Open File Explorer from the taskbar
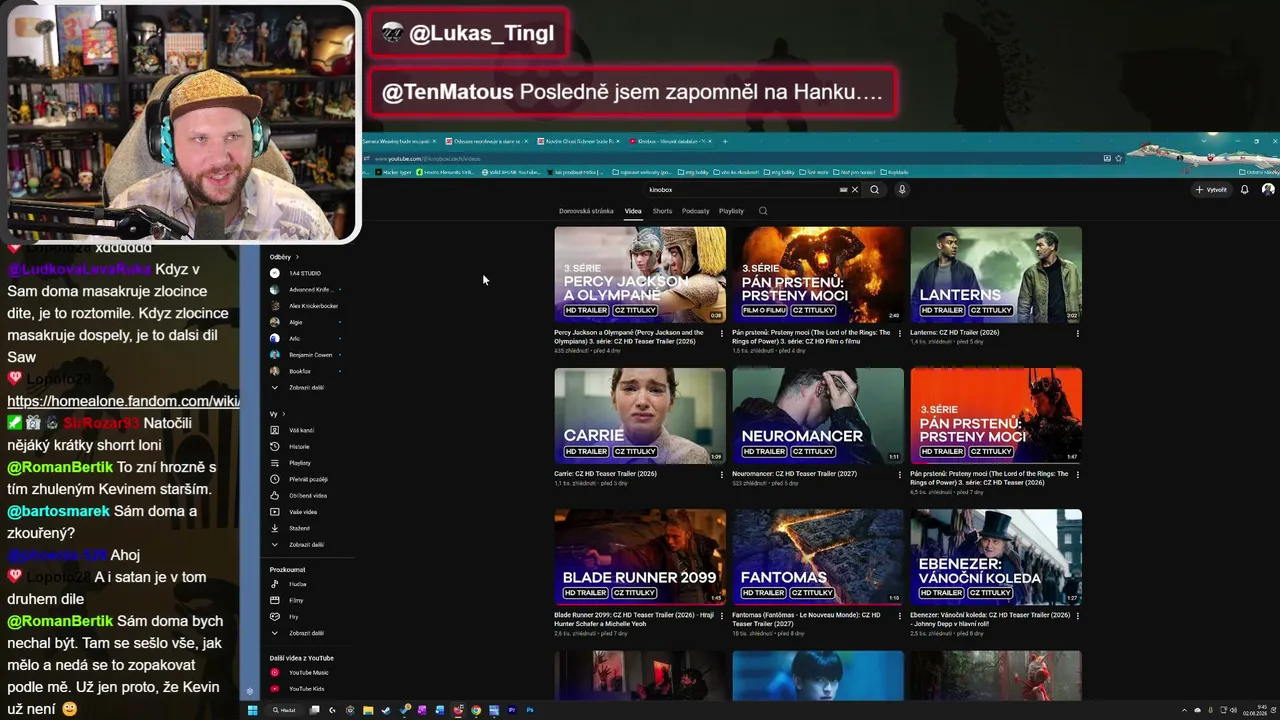This screenshot has height=720, width=1280. click(x=368, y=710)
